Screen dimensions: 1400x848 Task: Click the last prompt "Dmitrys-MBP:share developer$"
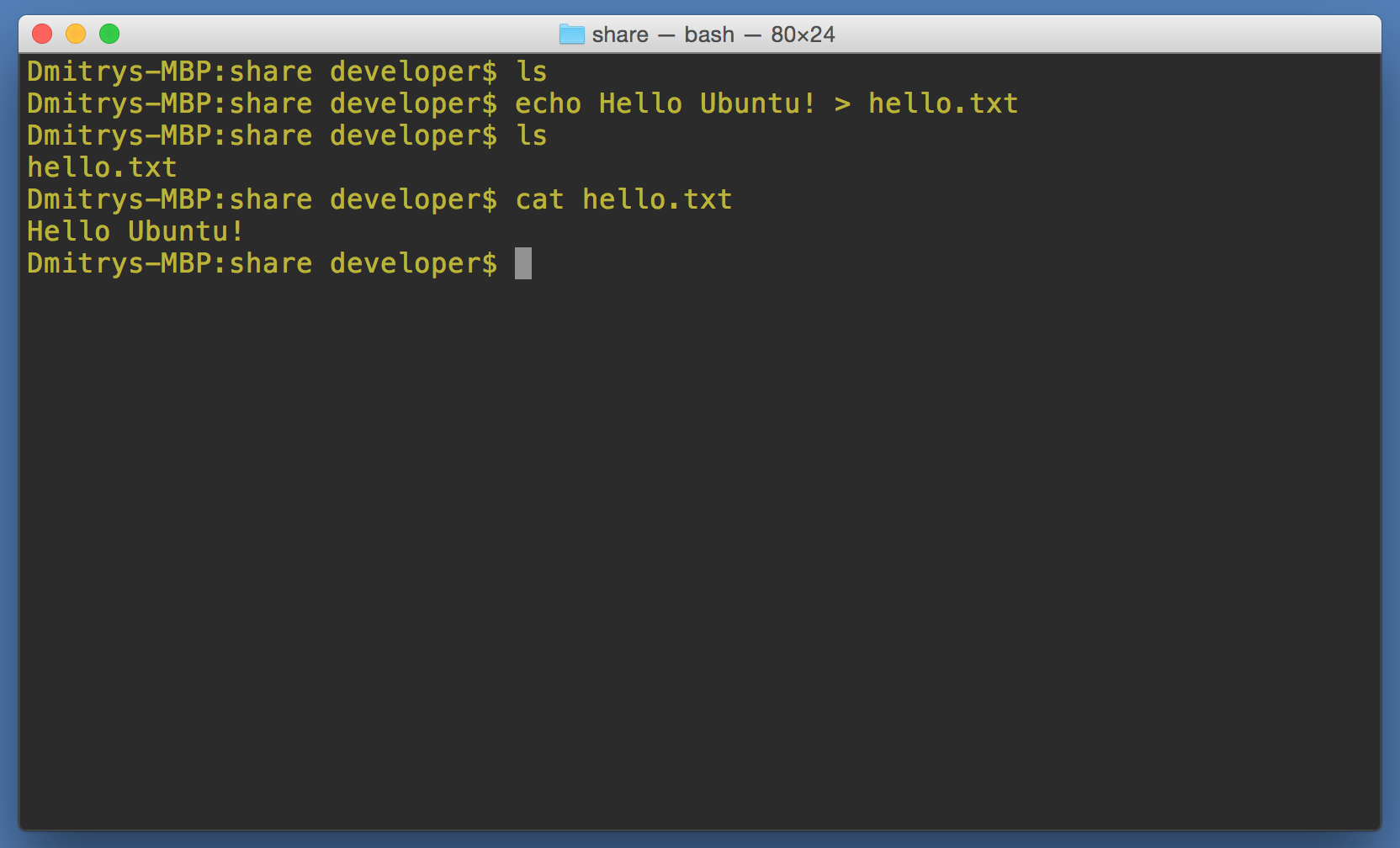point(262,263)
